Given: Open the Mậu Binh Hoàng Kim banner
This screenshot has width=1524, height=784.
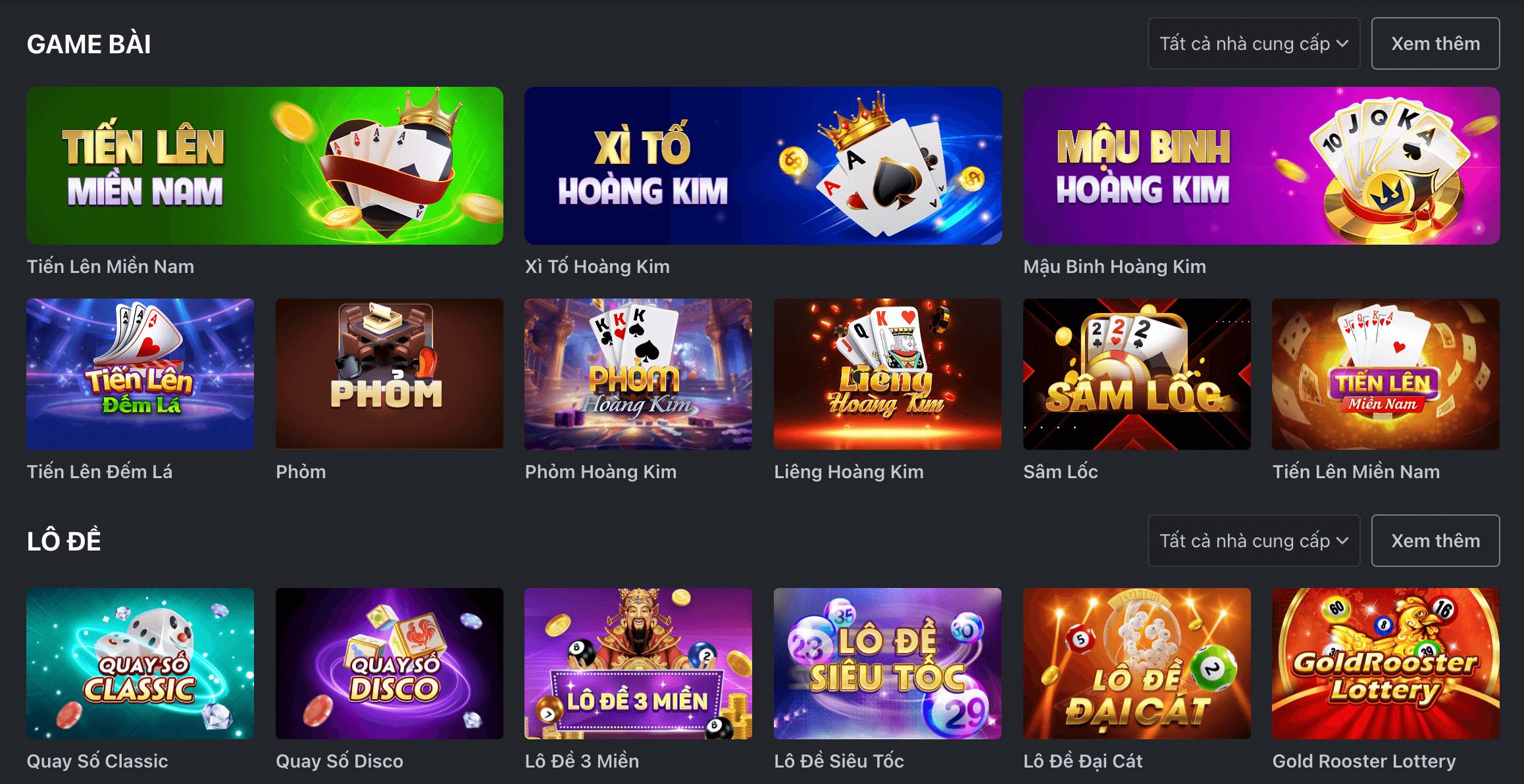Looking at the screenshot, I should [1261, 166].
